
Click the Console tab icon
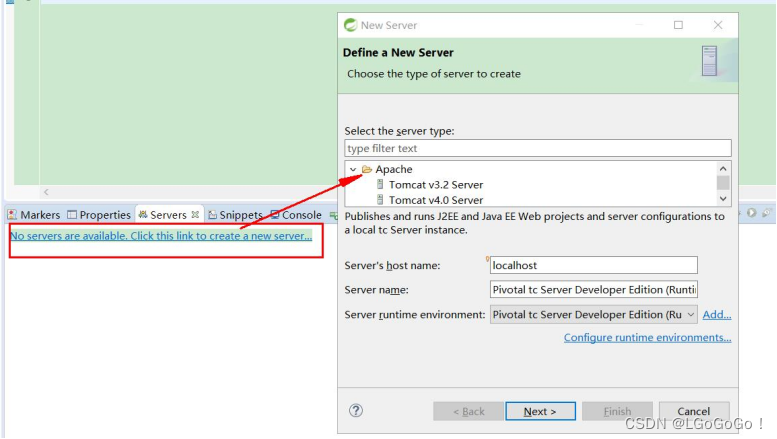(275, 215)
